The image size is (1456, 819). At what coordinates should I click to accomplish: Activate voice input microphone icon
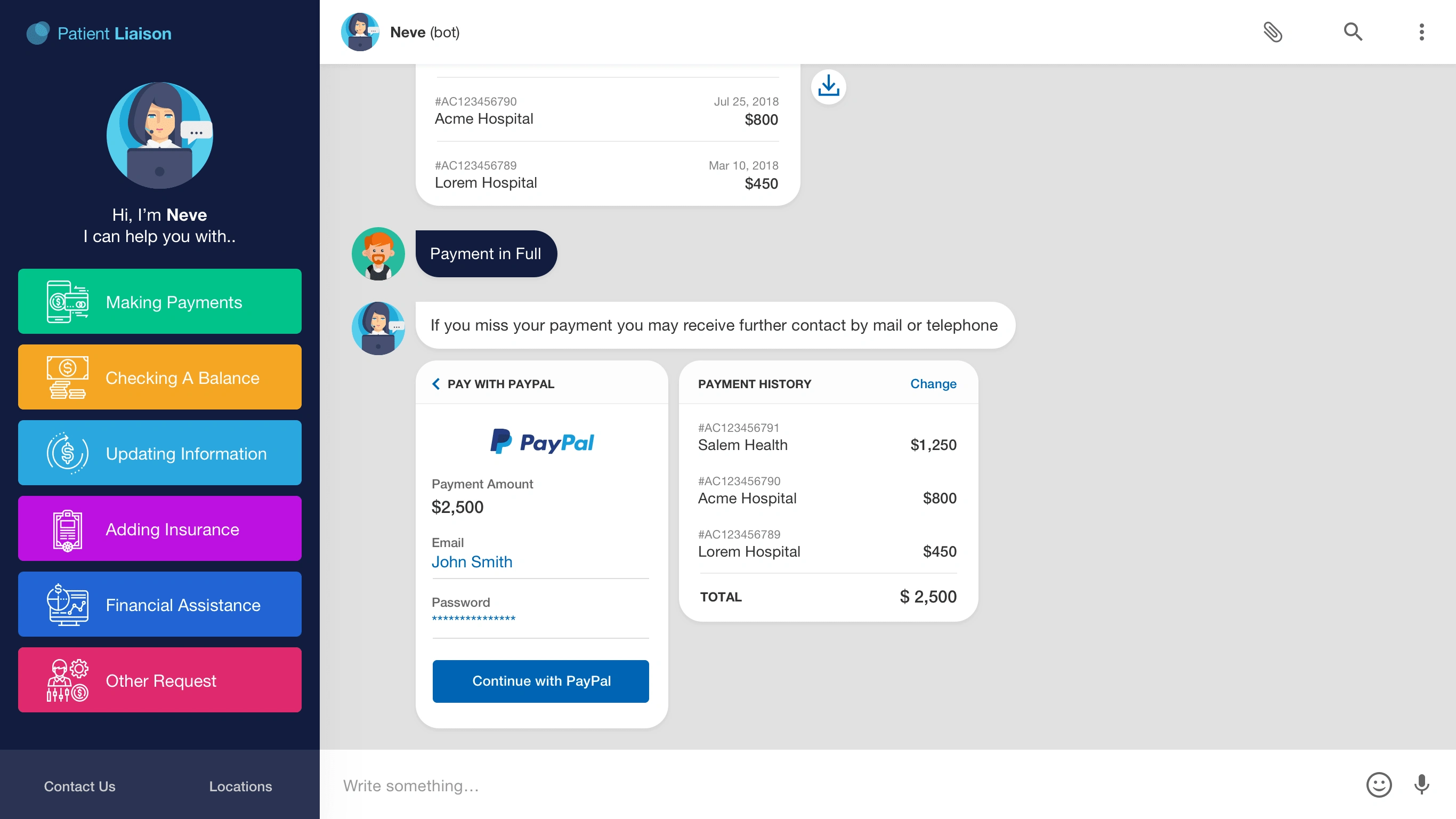(x=1421, y=785)
